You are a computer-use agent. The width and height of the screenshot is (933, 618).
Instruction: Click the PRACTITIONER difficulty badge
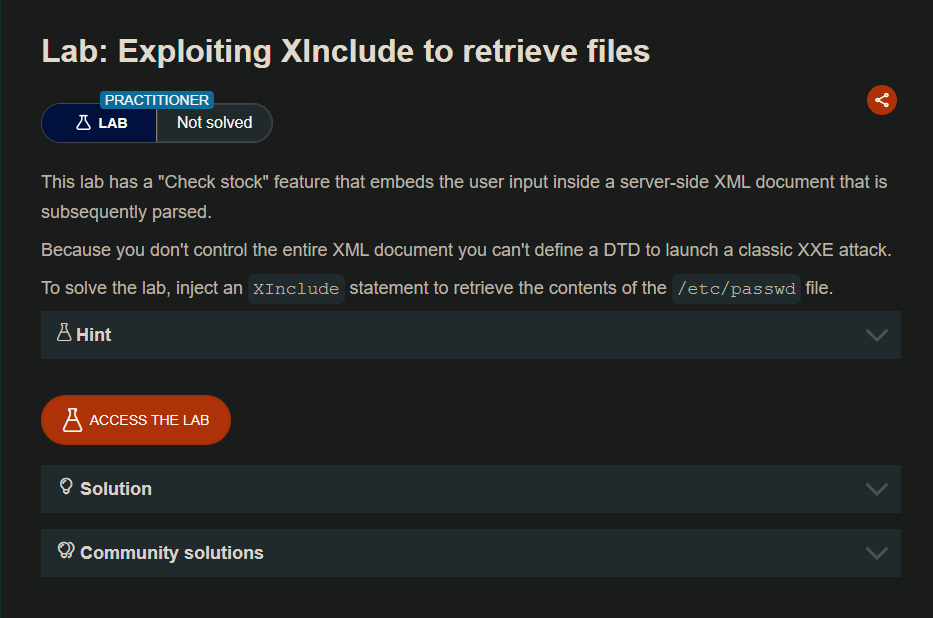pos(157,100)
